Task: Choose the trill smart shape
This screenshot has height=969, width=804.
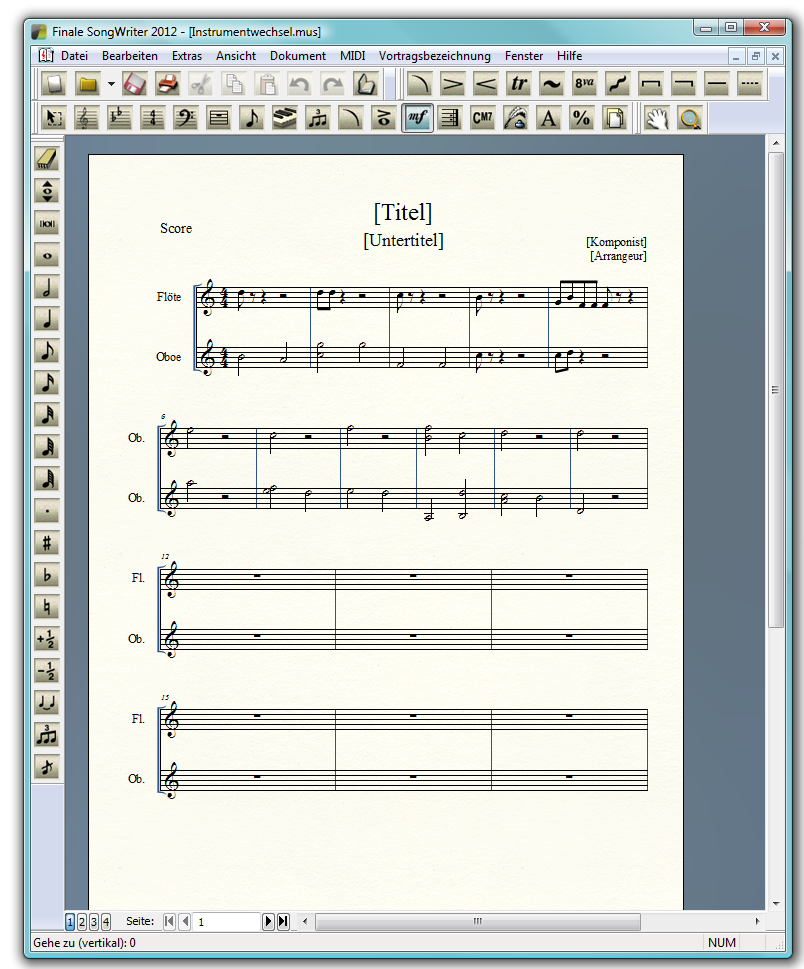Action: [x=518, y=83]
